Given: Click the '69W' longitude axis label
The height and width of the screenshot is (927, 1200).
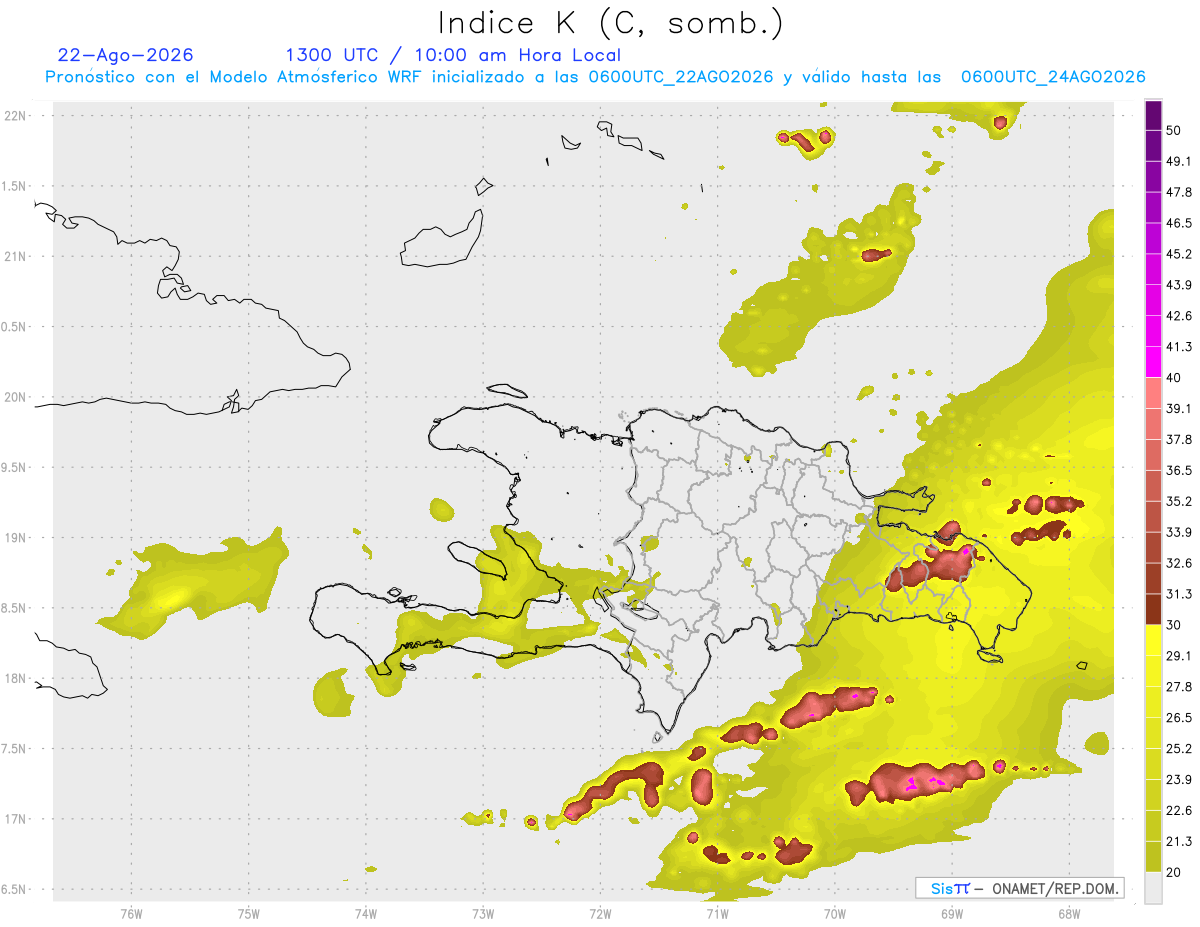Looking at the screenshot, I should (x=952, y=914).
